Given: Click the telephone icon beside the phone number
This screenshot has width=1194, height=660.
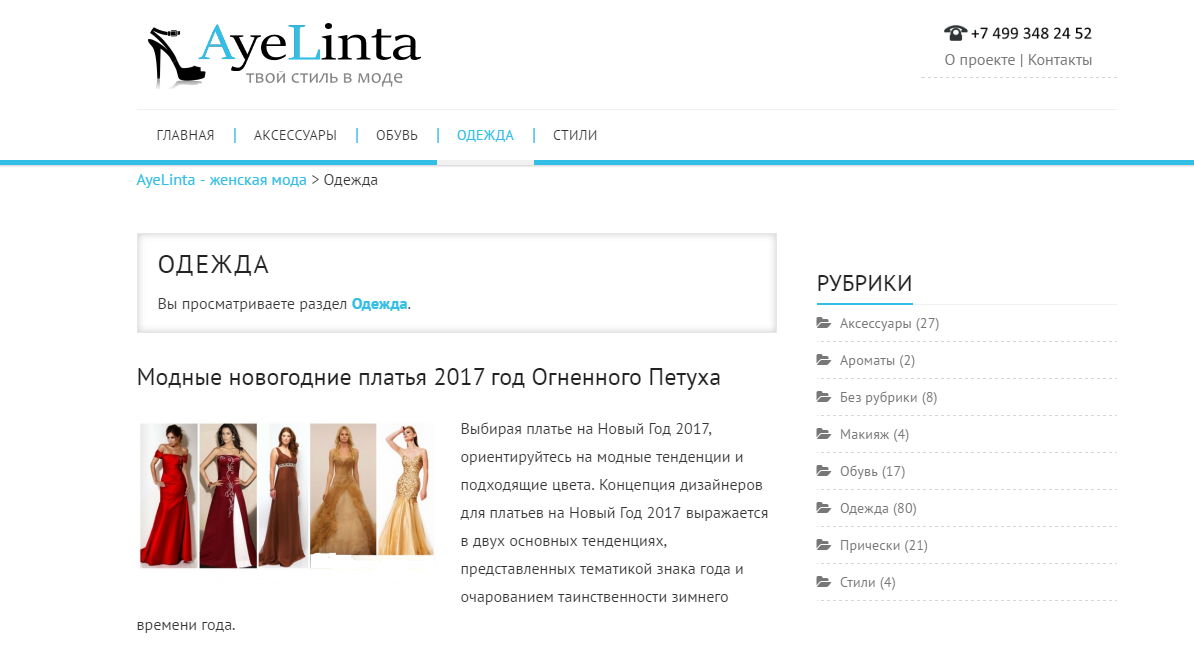Looking at the screenshot, I should pyautogui.click(x=955, y=33).
